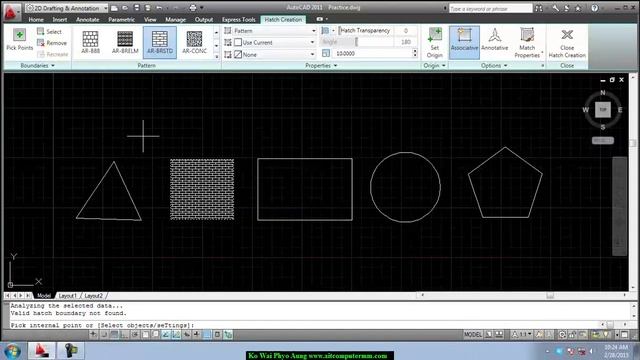Click the Communication Center wrench icon

pos(556,8)
